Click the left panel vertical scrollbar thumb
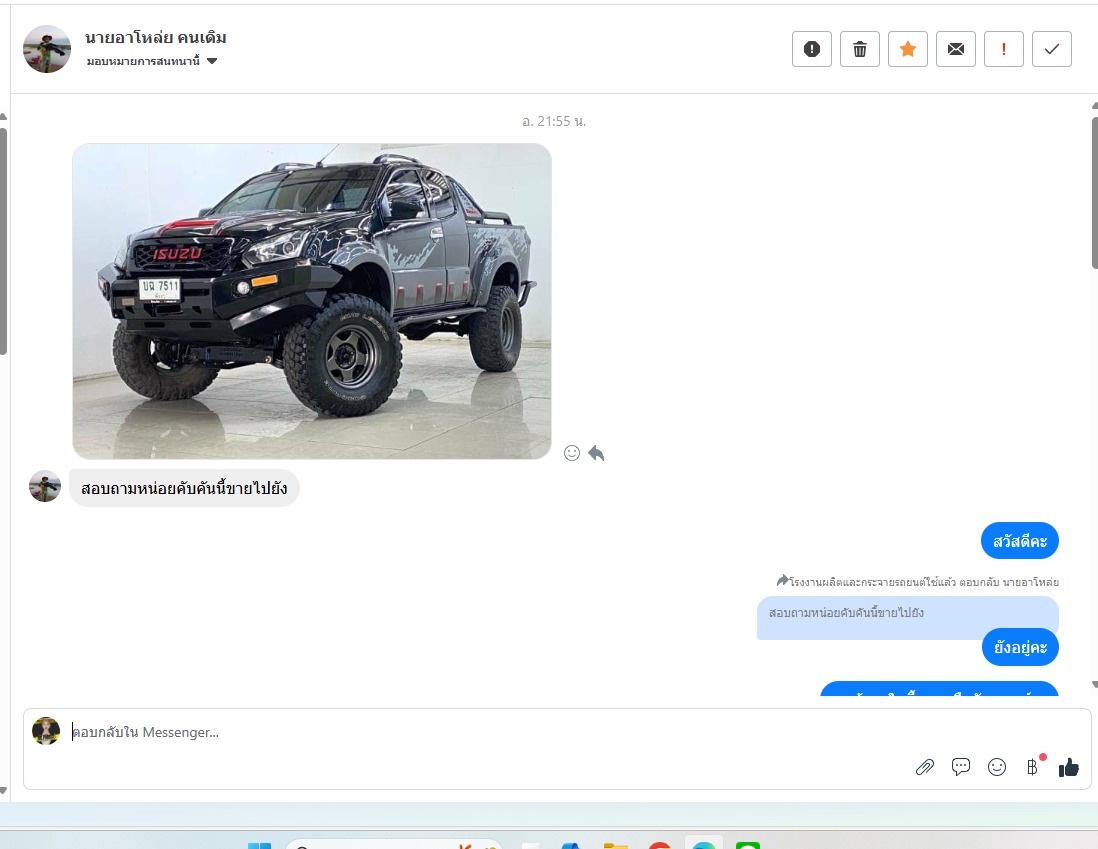1098x849 pixels. [3, 242]
